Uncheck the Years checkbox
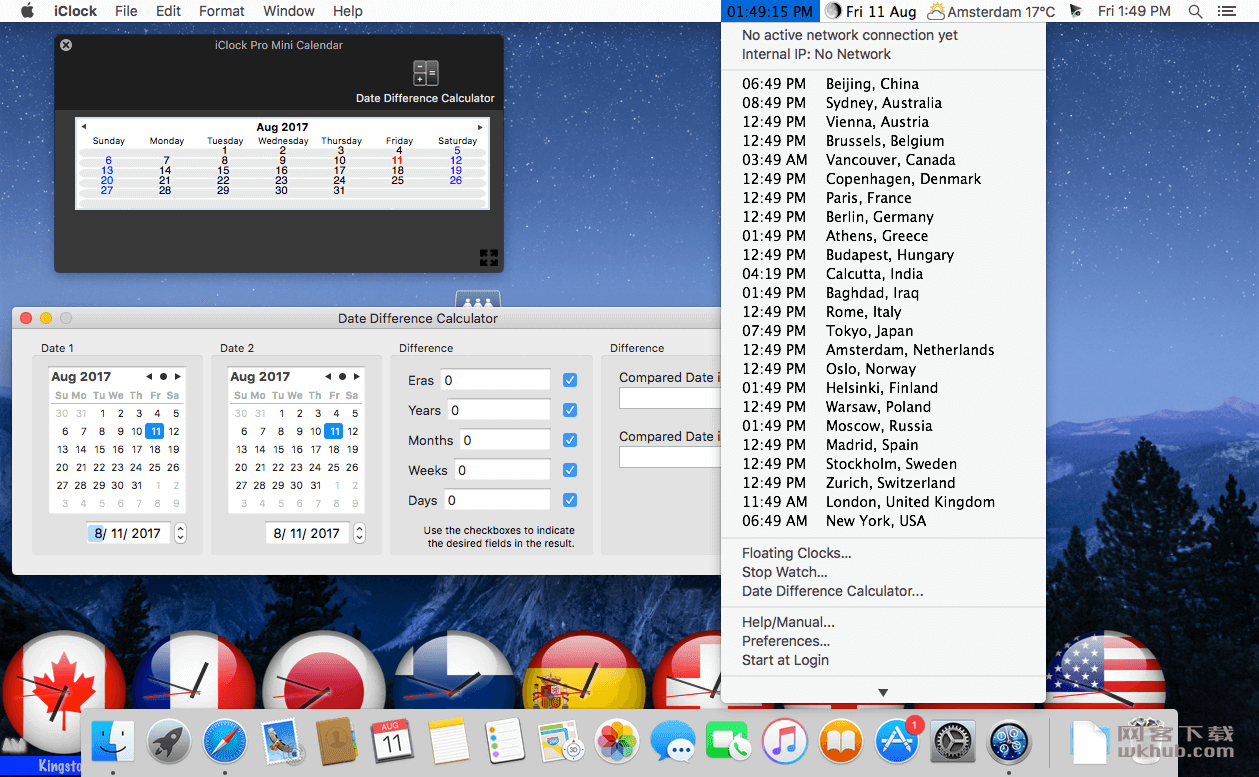 pyautogui.click(x=570, y=410)
